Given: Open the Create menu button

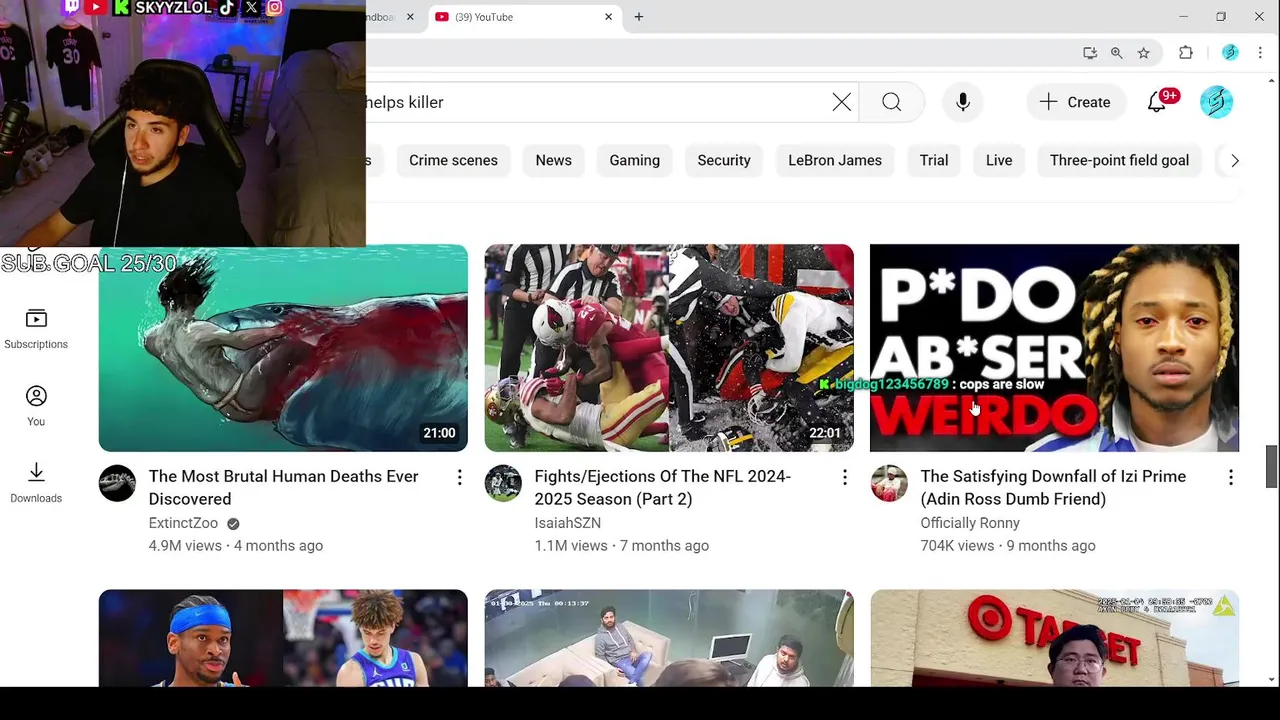Looking at the screenshot, I should click(1075, 102).
